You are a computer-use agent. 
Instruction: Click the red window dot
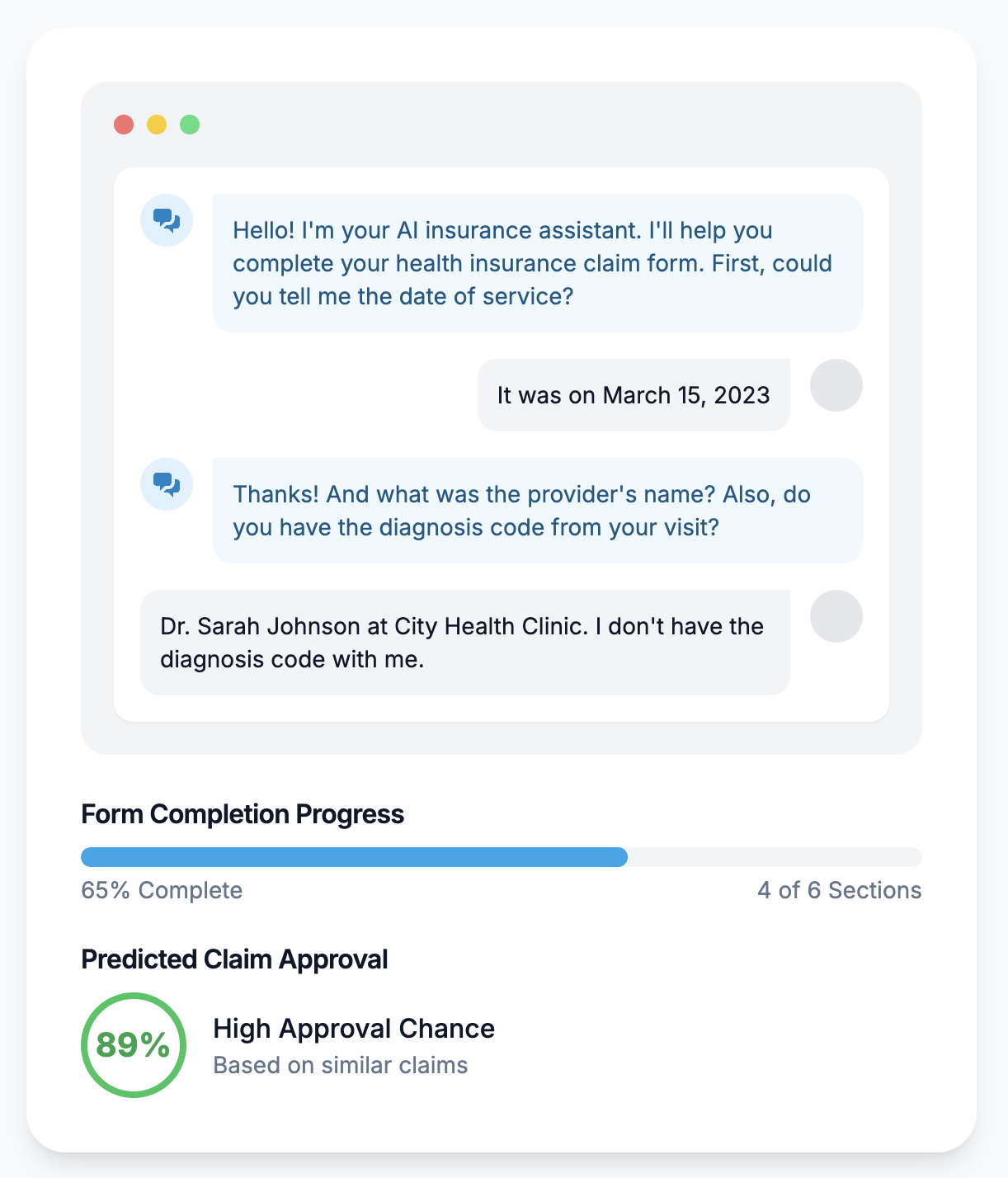[124, 125]
